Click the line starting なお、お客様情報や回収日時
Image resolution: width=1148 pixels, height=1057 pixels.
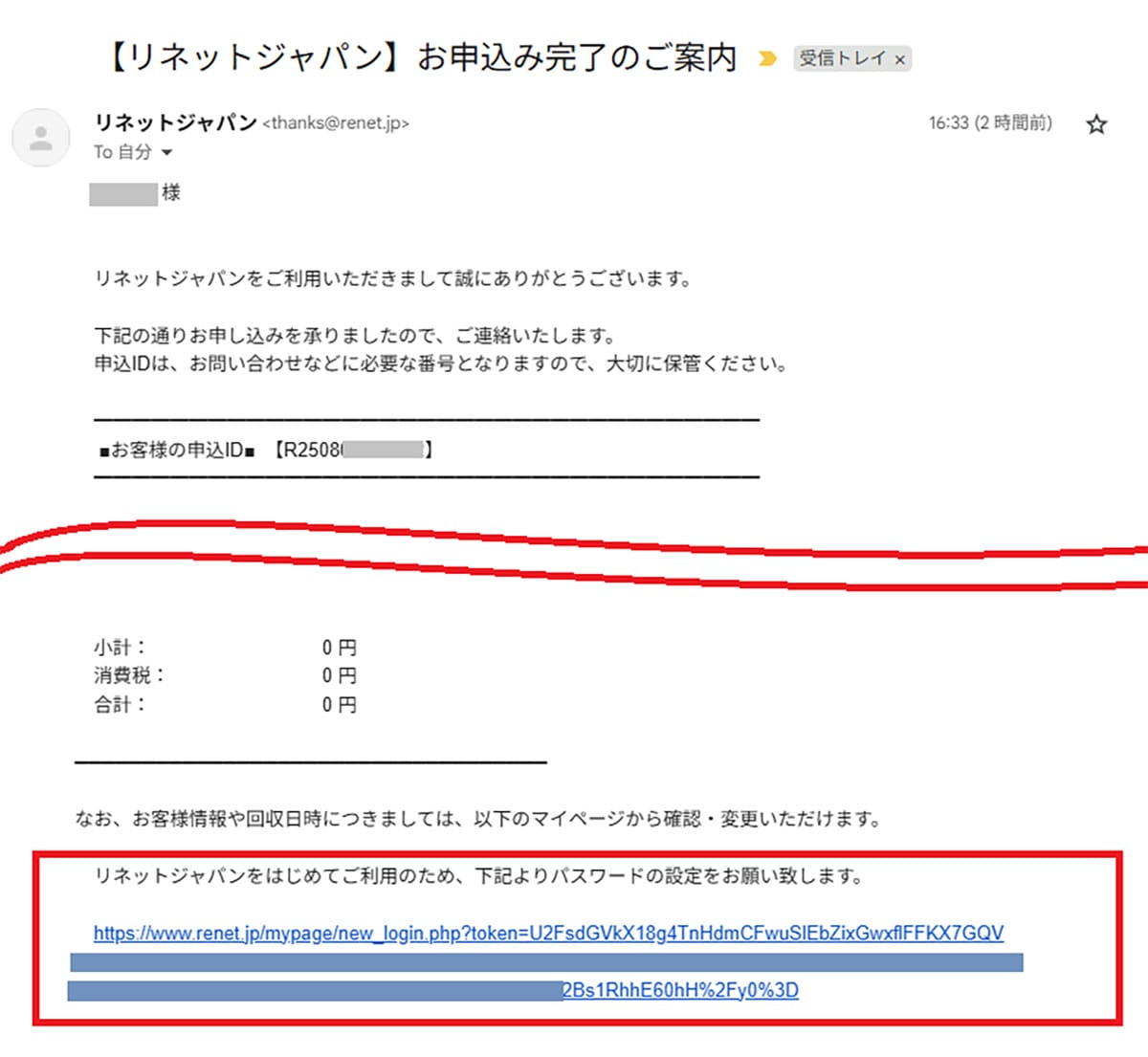pos(477,819)
